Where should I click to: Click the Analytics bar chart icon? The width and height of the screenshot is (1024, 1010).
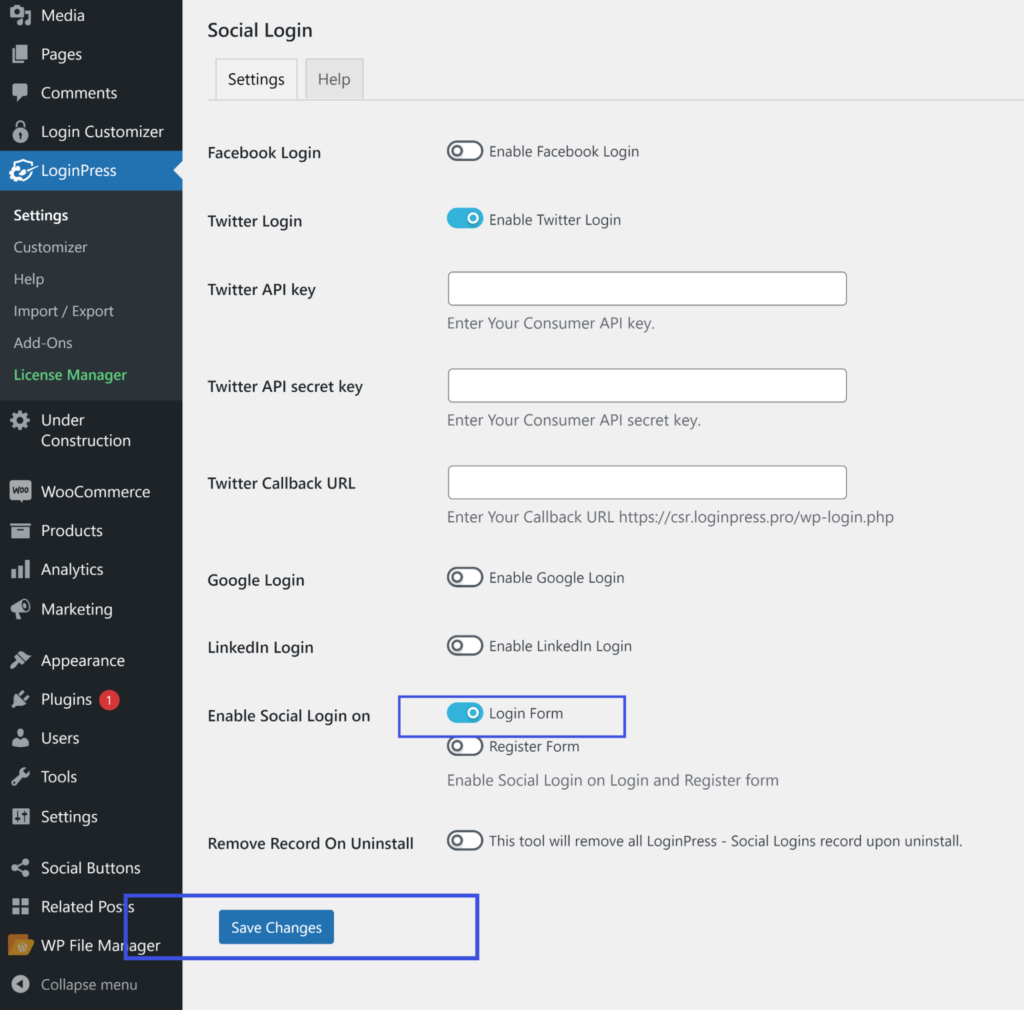click(20, 569)
